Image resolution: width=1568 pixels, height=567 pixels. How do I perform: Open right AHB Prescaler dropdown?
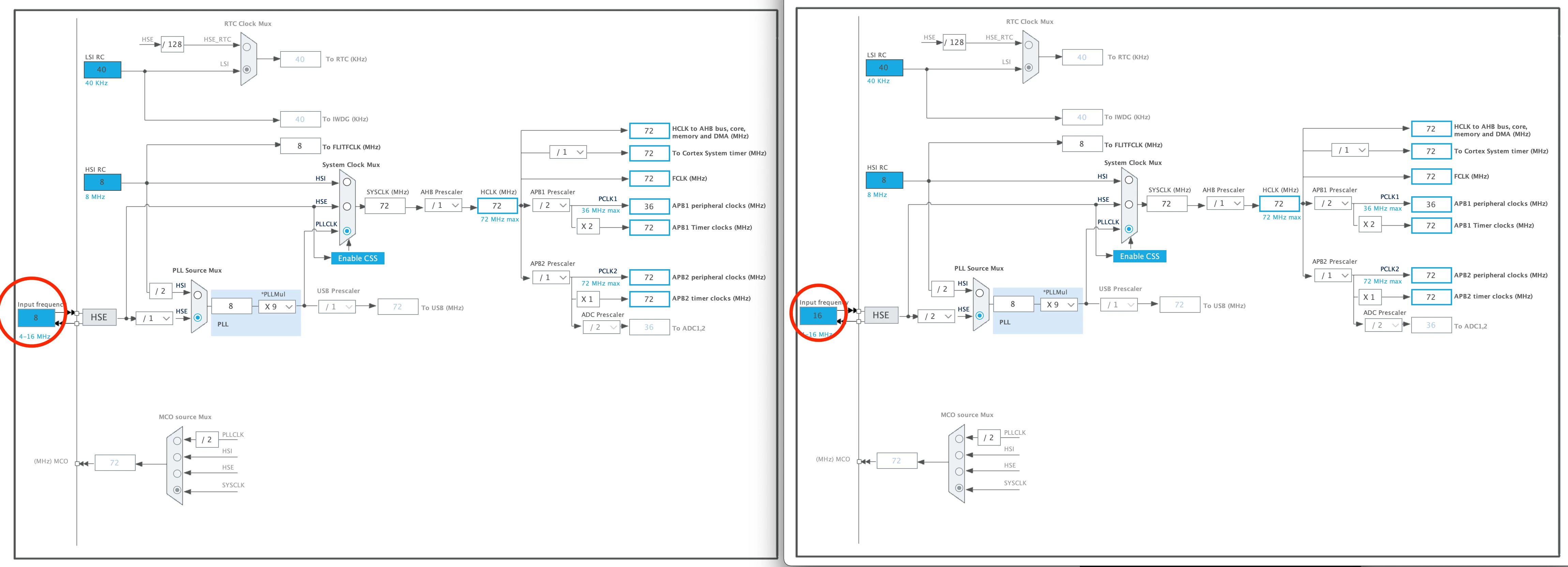tap(1225, 204)
